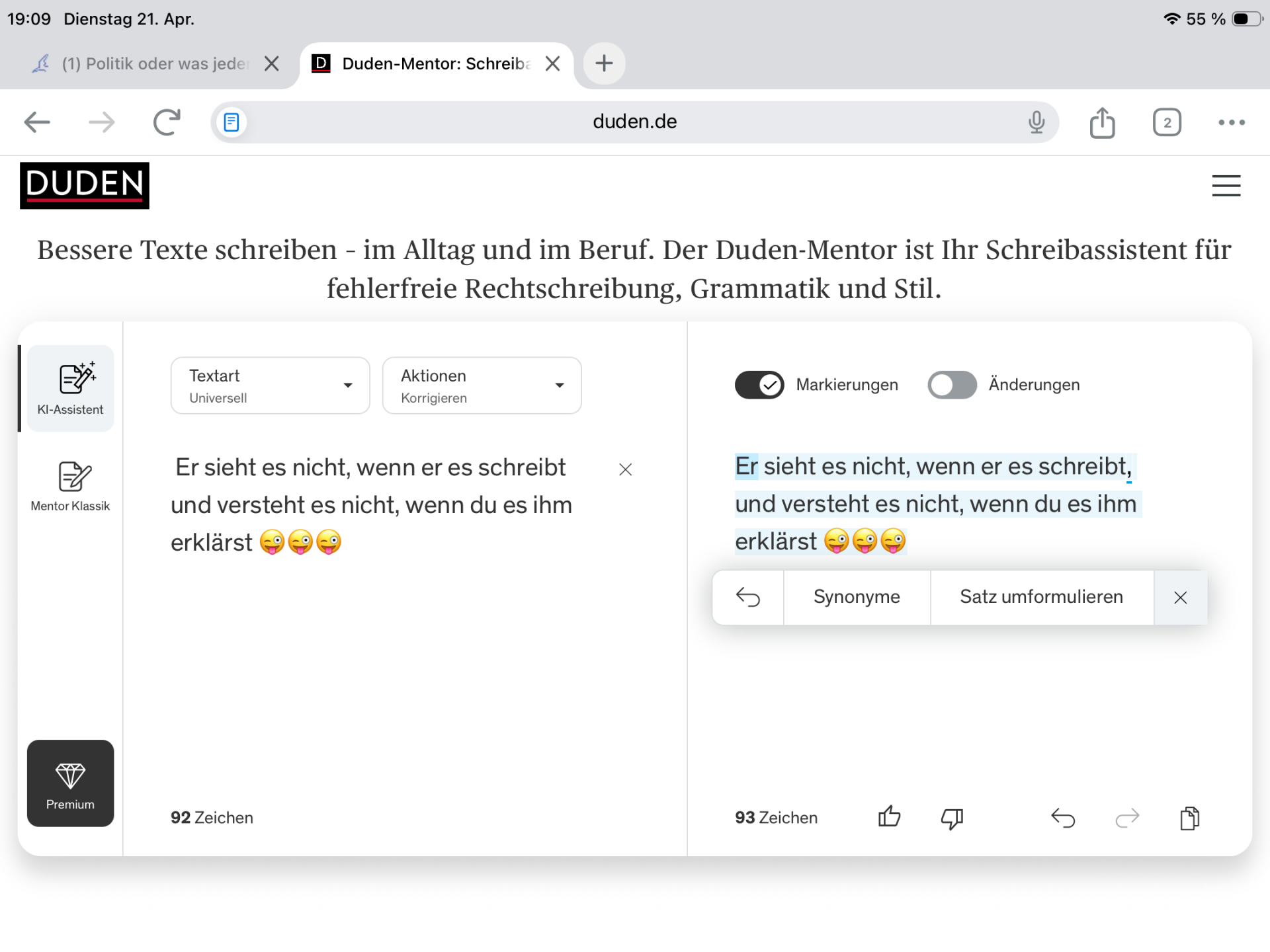Click Satz umformulieren button
Viewport: 1270px width, 952px height.
(x=1041, y=597)
